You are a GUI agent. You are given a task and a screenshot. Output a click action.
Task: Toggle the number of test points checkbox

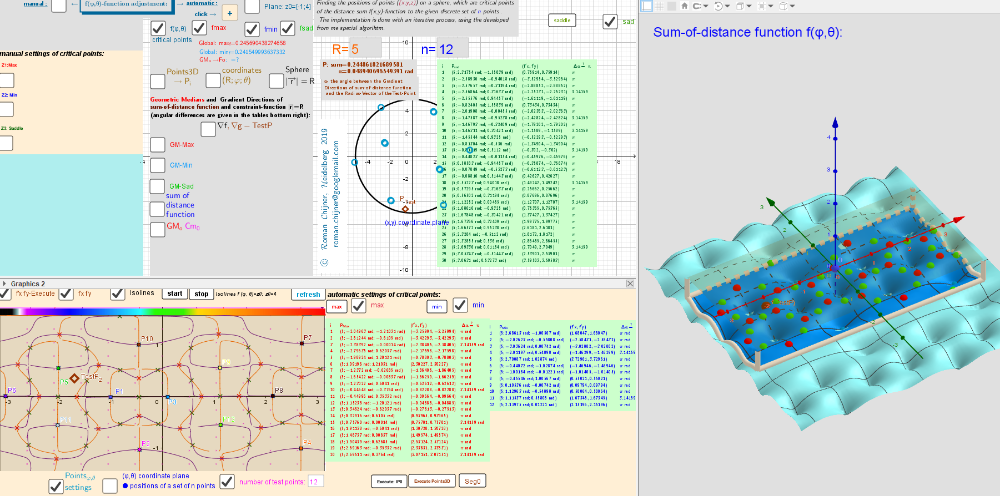click(226, 481)
